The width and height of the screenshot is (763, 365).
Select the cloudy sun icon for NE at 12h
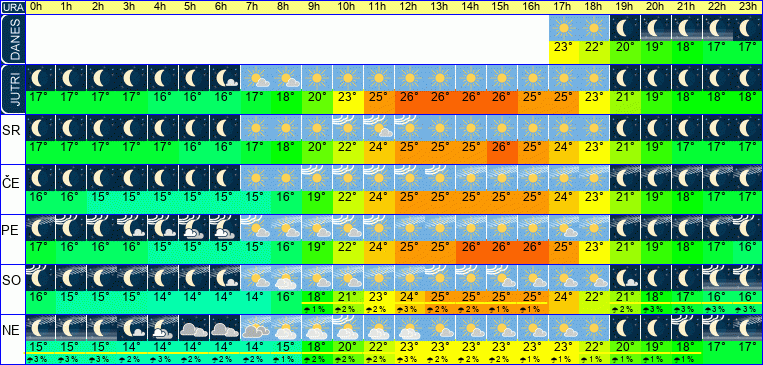pyautogui.click(x=410, y=328)
